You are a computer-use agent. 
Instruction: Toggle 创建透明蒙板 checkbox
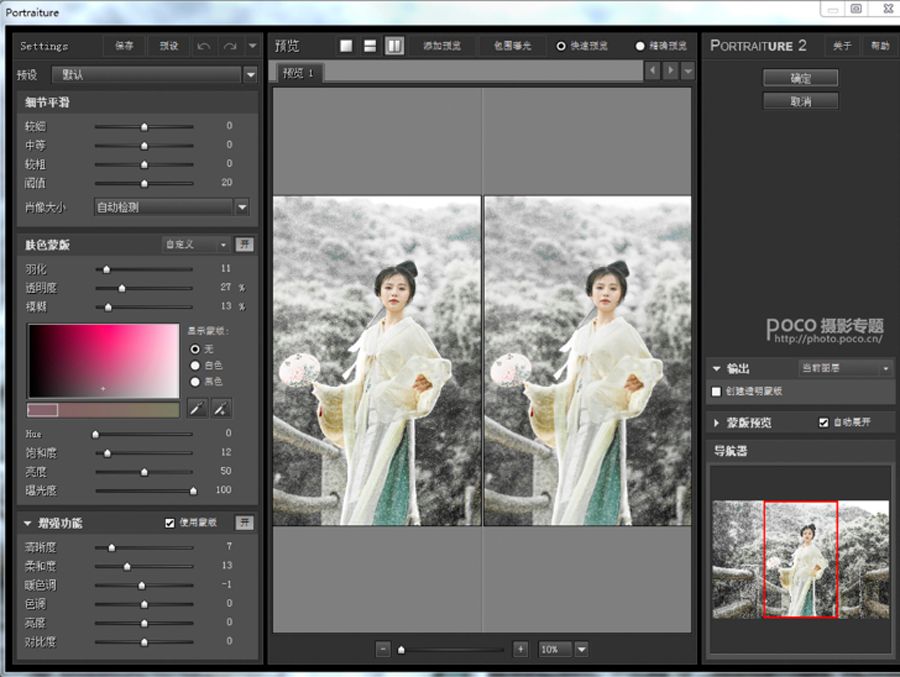tap(716, 392)
